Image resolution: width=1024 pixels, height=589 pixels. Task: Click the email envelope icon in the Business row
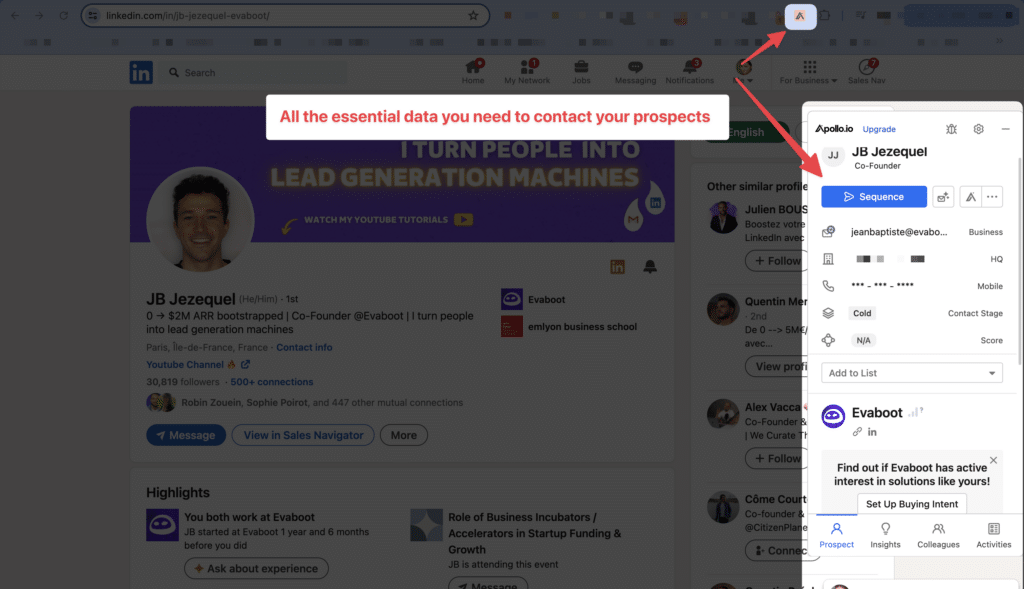[828, 232]
